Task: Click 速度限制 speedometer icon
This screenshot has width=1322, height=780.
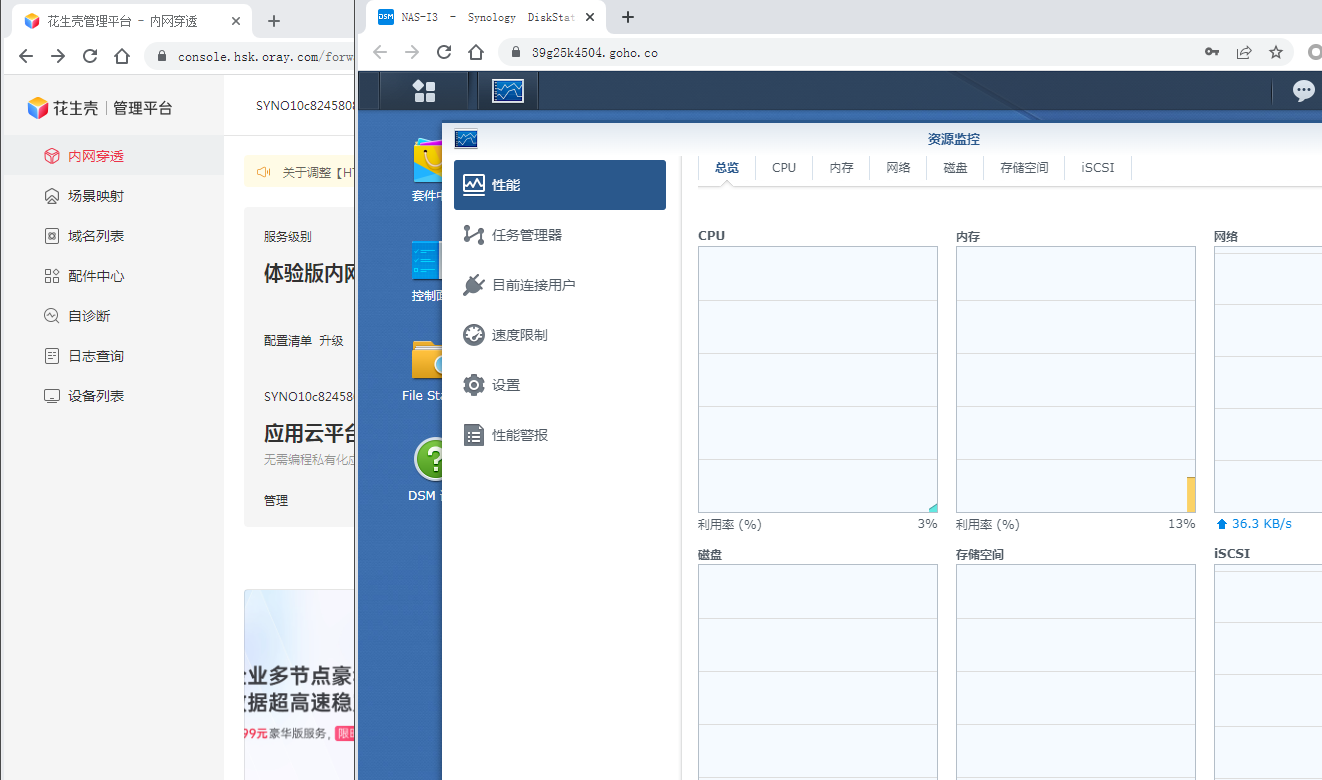Action: pos(474,335)
